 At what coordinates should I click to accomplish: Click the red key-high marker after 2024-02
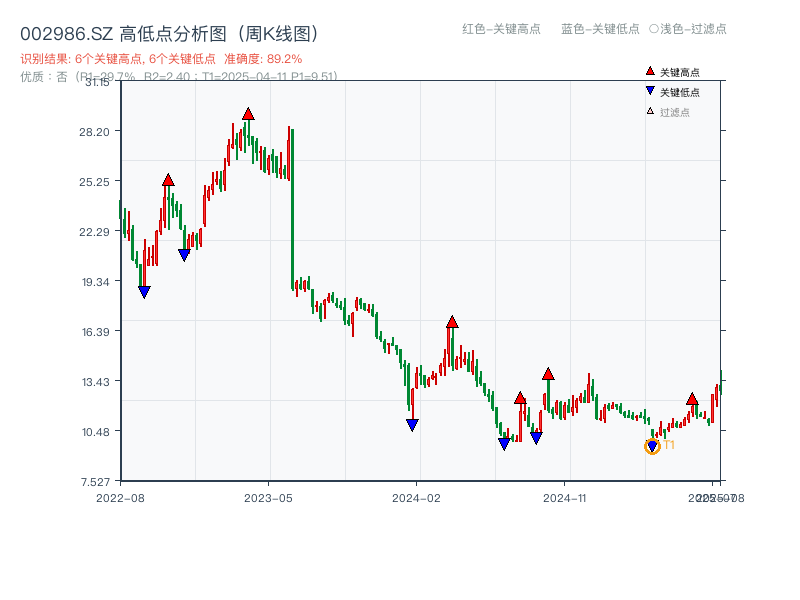point(452,322)
